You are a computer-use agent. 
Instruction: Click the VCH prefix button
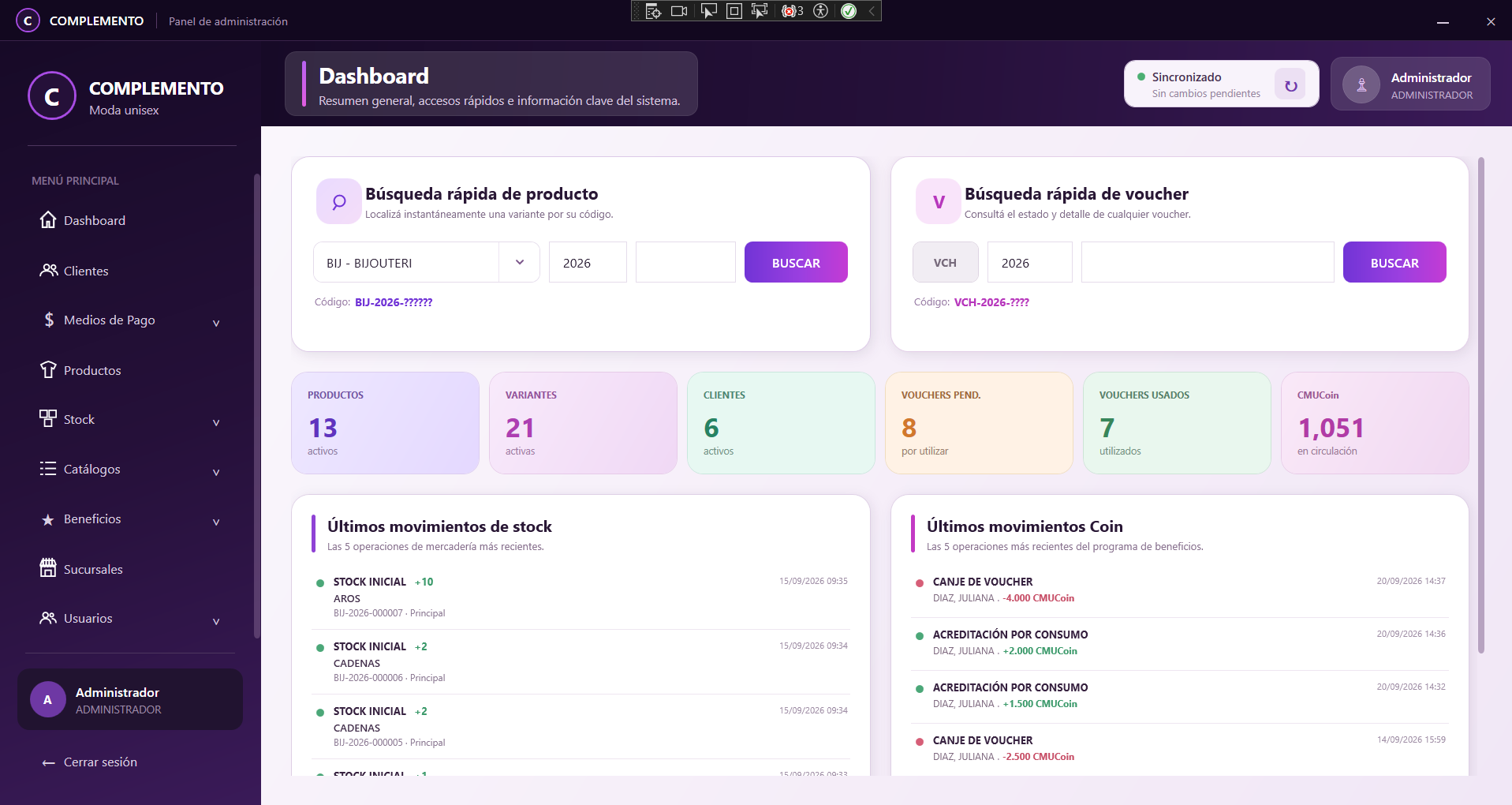click(x=945, y=262)
